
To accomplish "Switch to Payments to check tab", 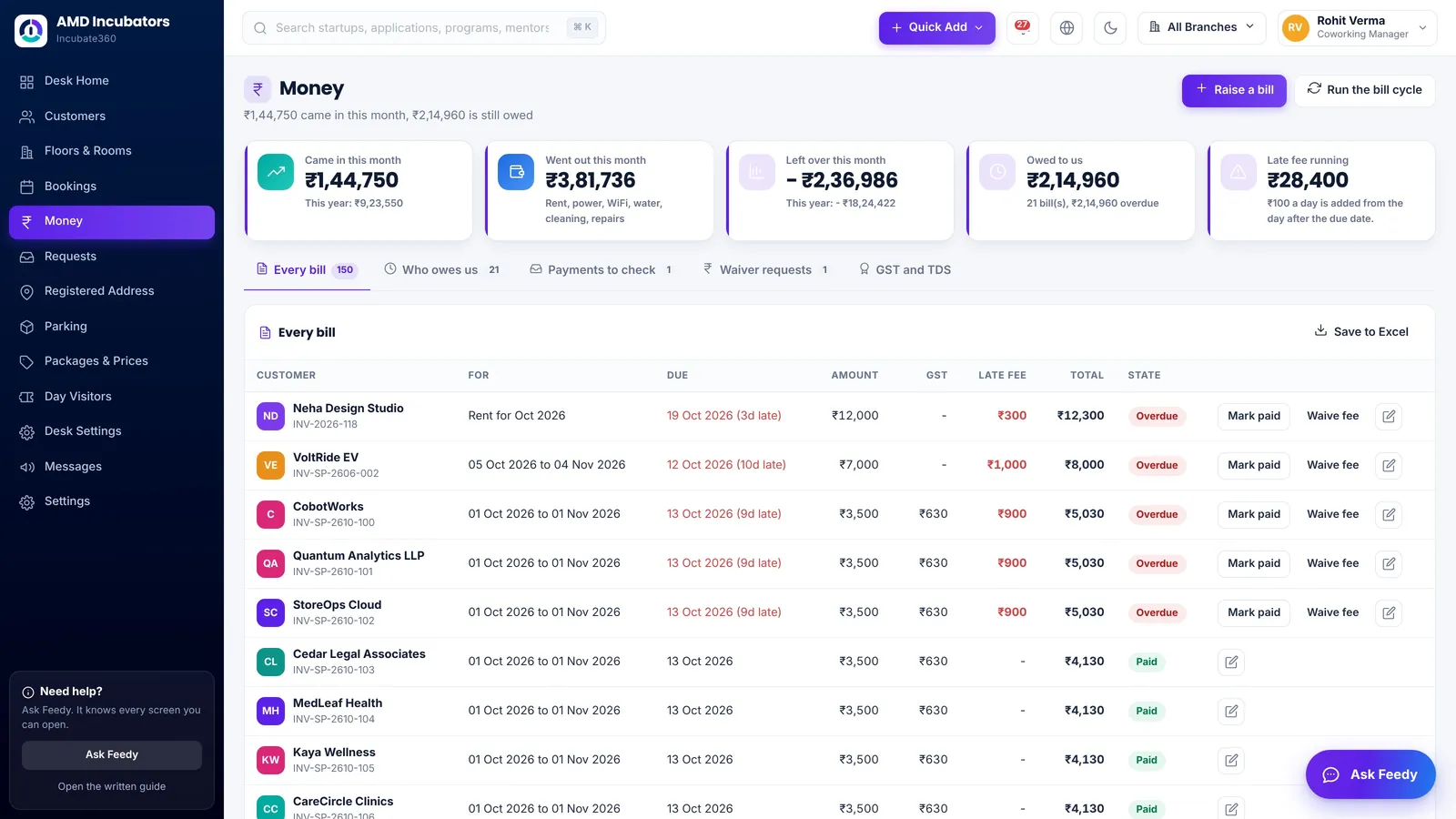I will (602, 270).
